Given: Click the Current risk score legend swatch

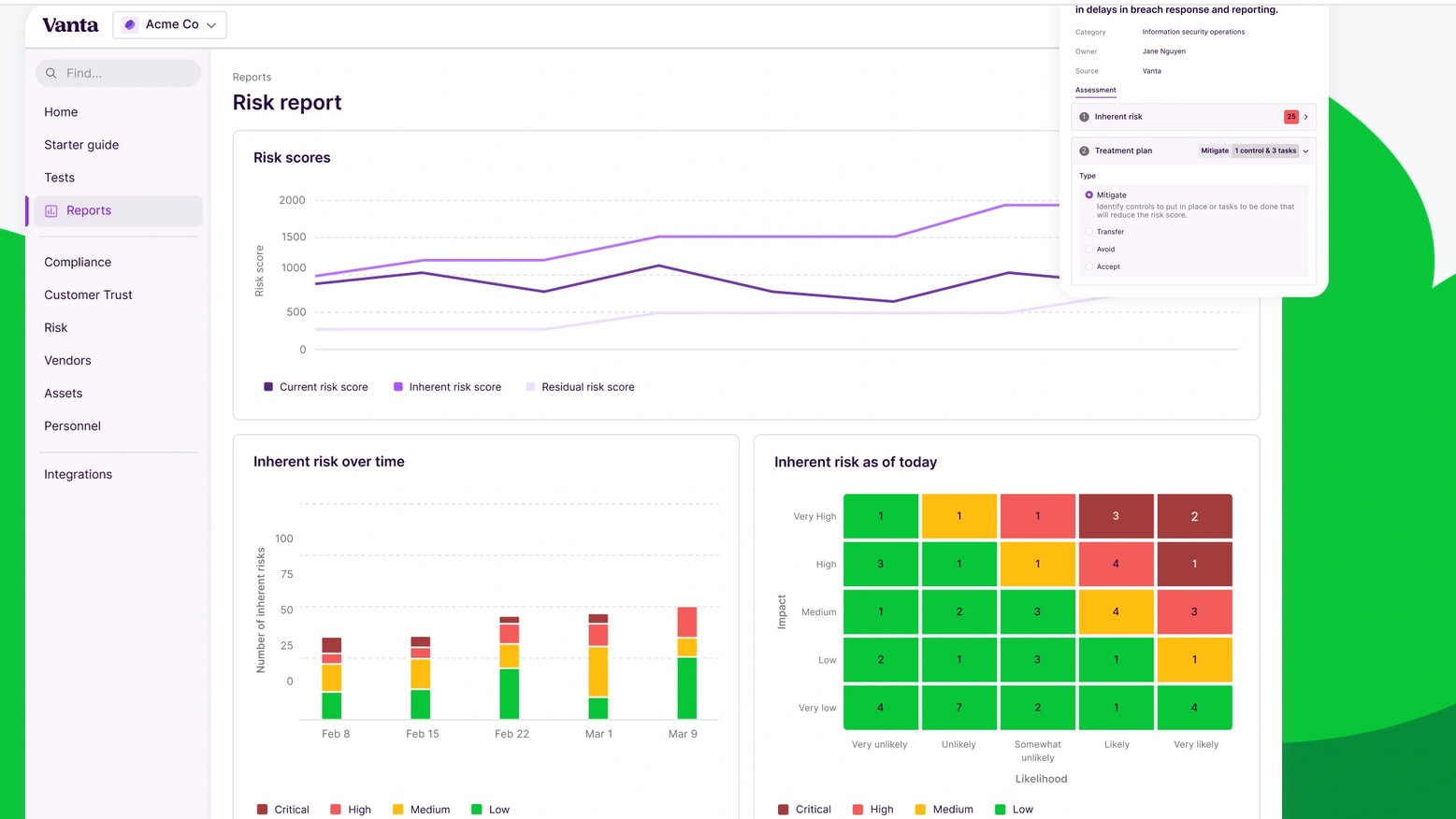Looking at the screenshot, I should (268, 387).
